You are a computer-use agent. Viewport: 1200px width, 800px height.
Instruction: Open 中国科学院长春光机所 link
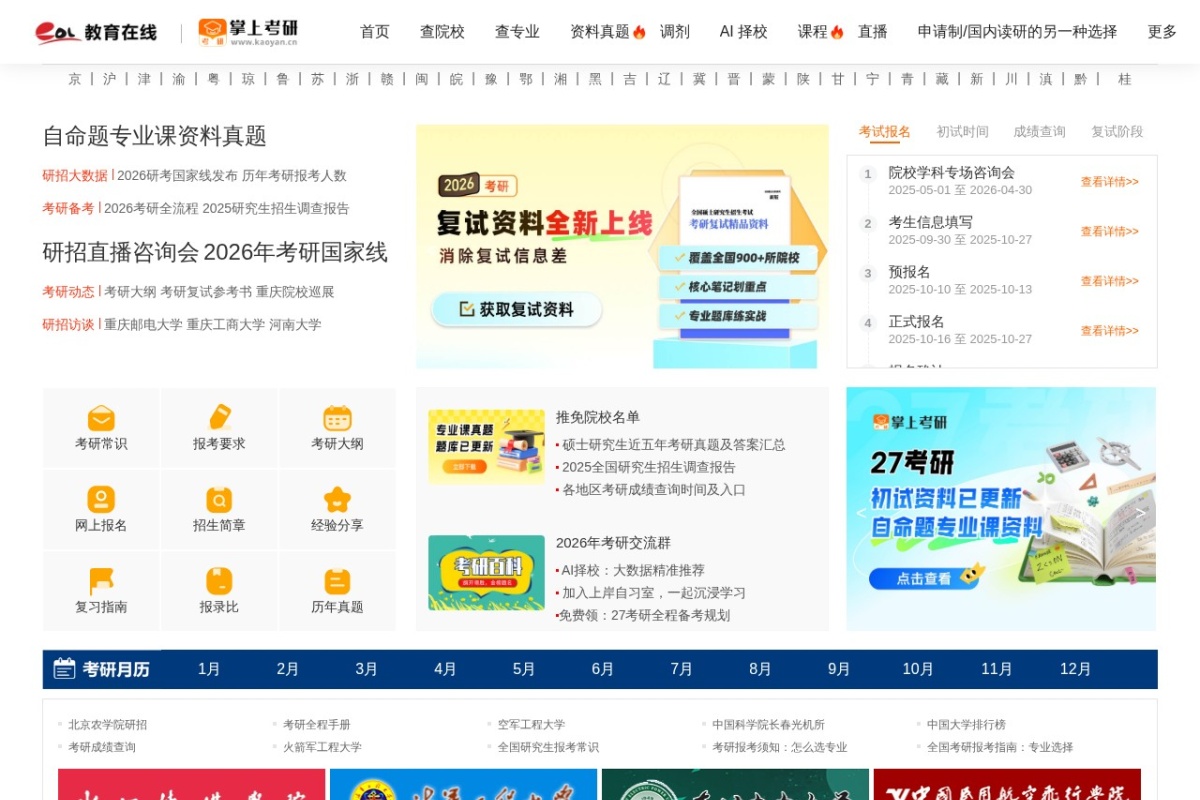(768, 725)
